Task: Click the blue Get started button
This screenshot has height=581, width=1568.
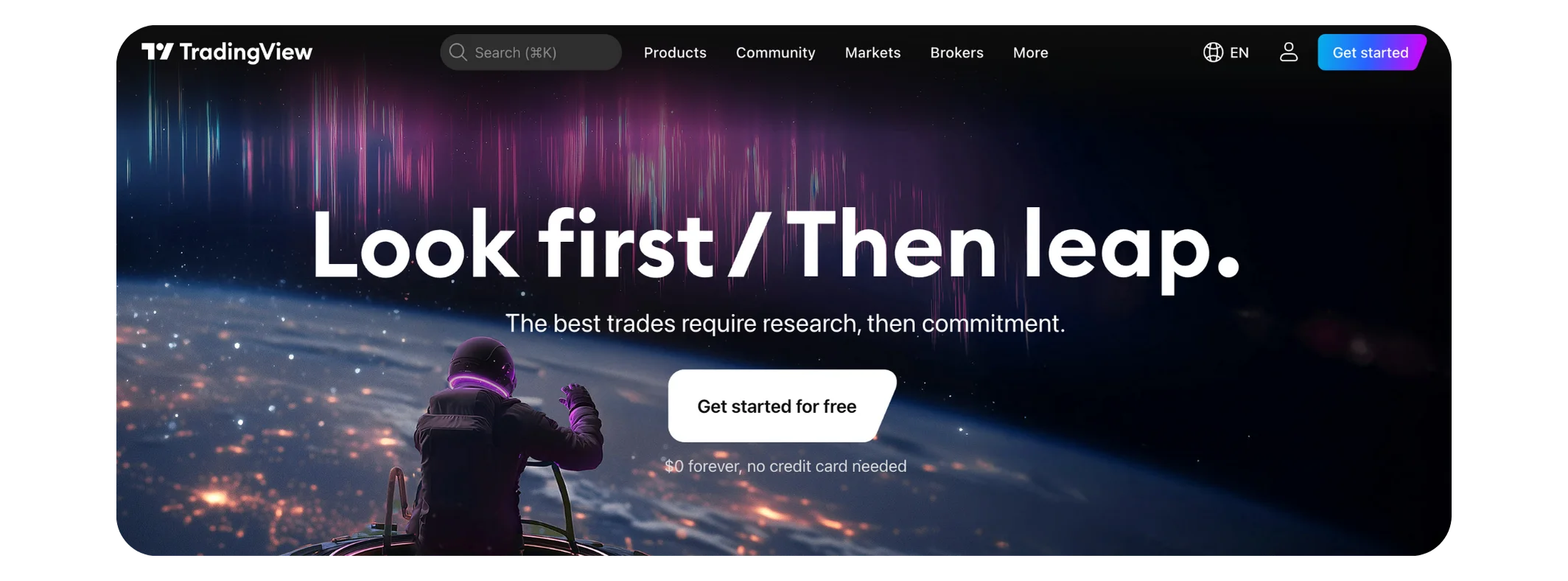Action: coord(1371,52)
